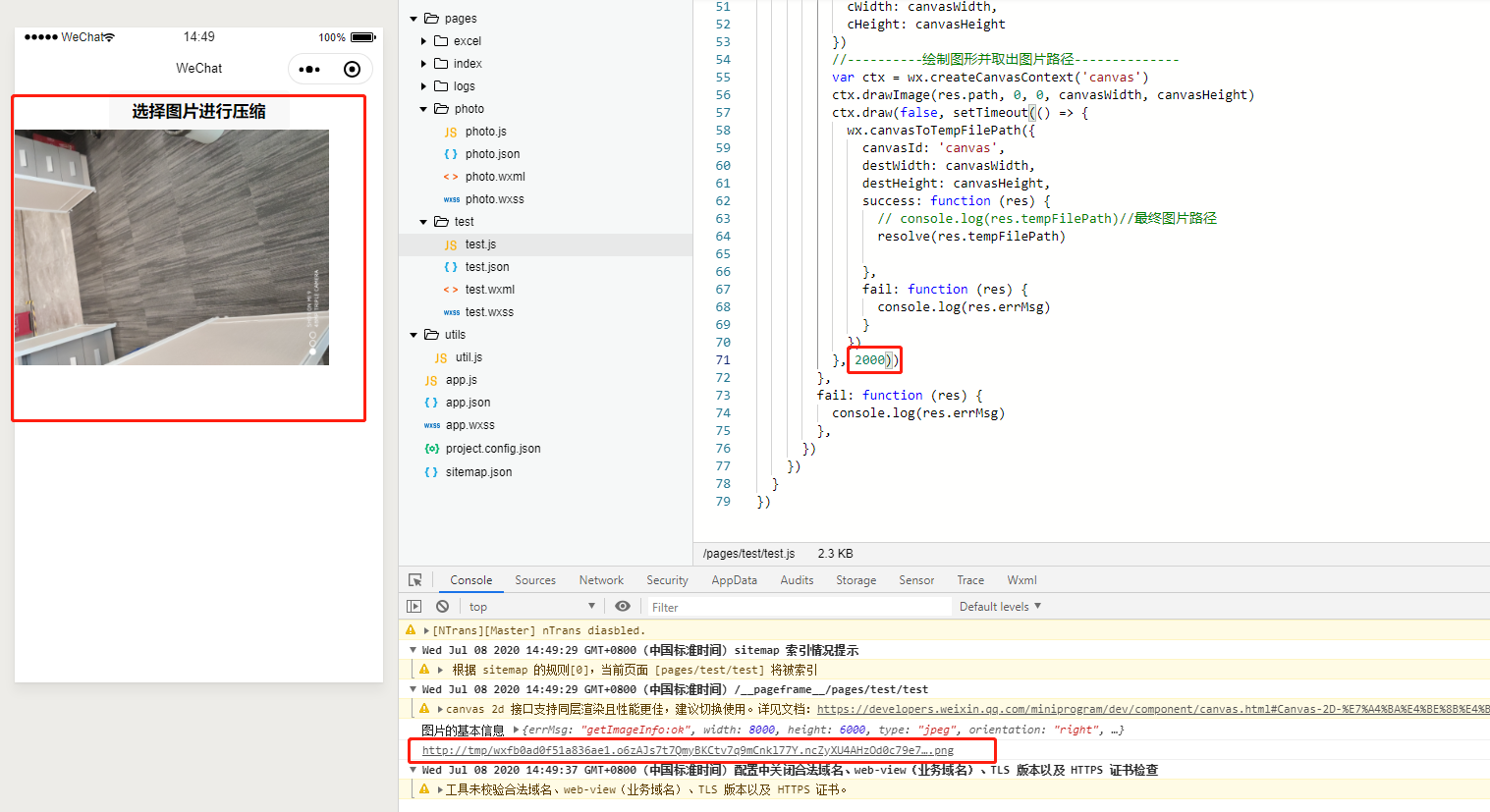Clear the console output
1490x812 pixels.
point(443,607)
